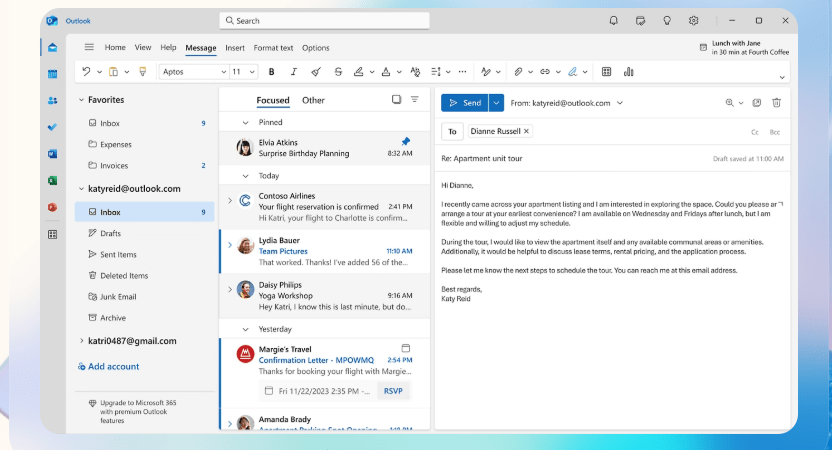832x450 pixels.
Task: Launch Excel from the sidebar
Action: 53,180
